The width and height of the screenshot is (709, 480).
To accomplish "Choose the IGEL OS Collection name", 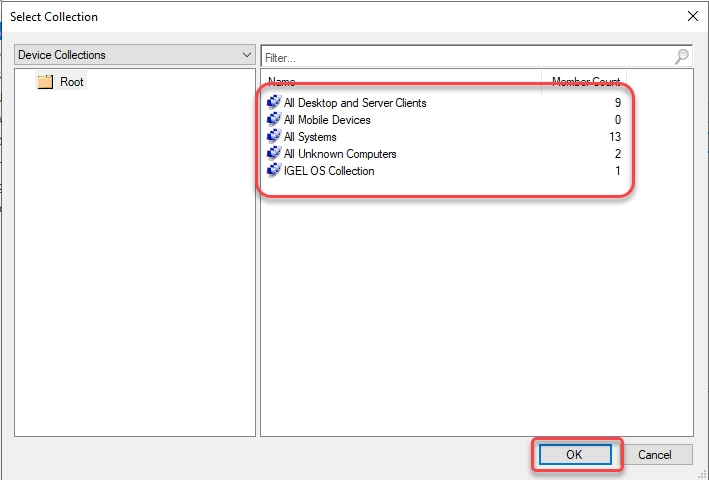I will (329, 171).
